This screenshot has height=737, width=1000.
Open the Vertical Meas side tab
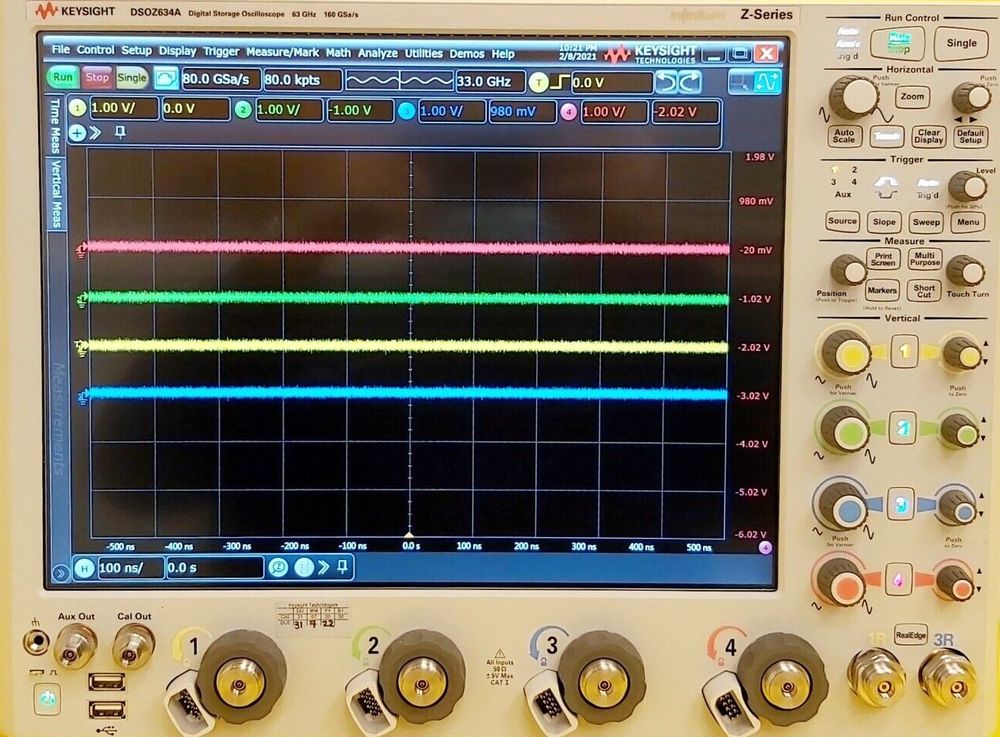pos(56,194)
